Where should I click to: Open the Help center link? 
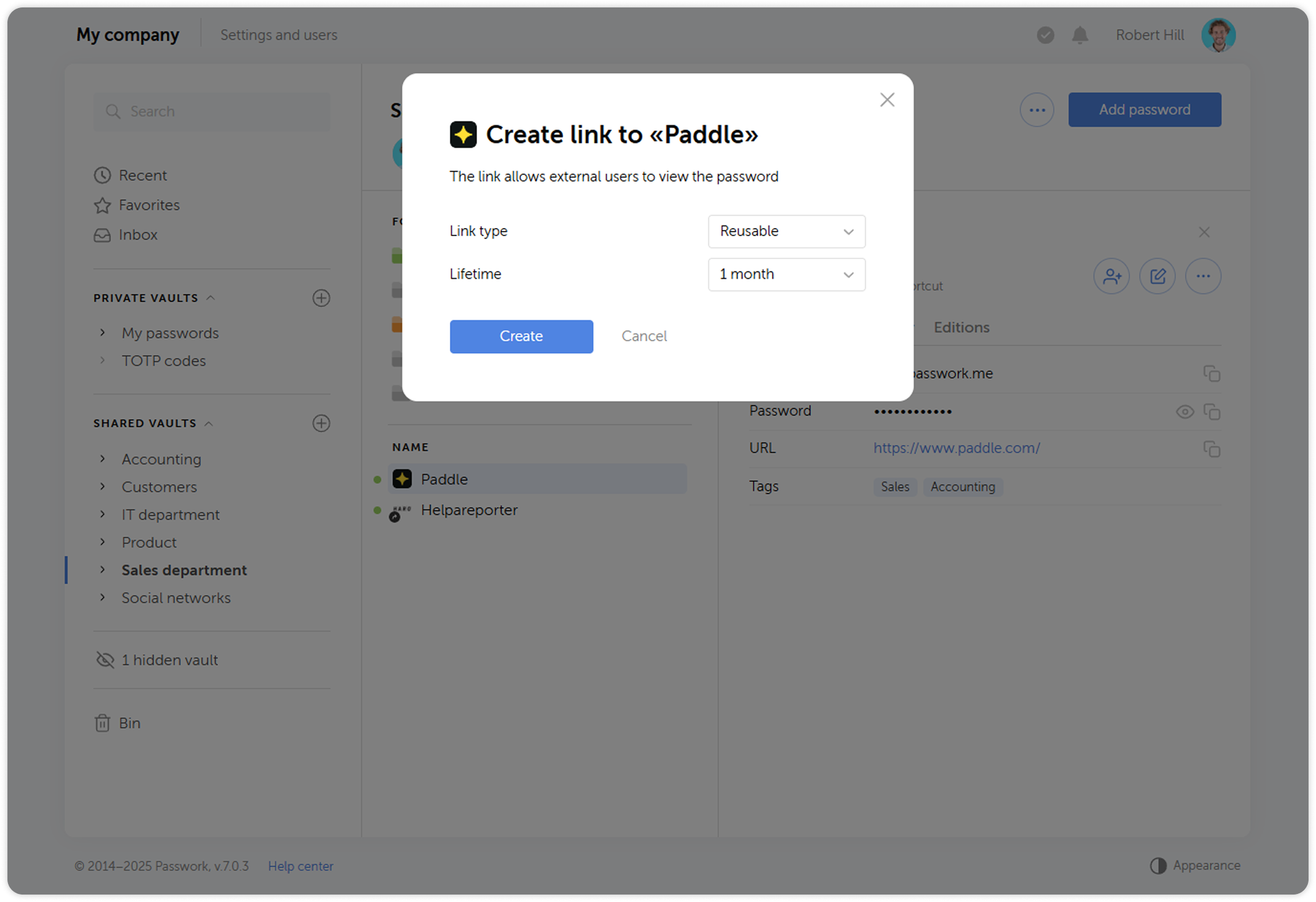(300, 865)
